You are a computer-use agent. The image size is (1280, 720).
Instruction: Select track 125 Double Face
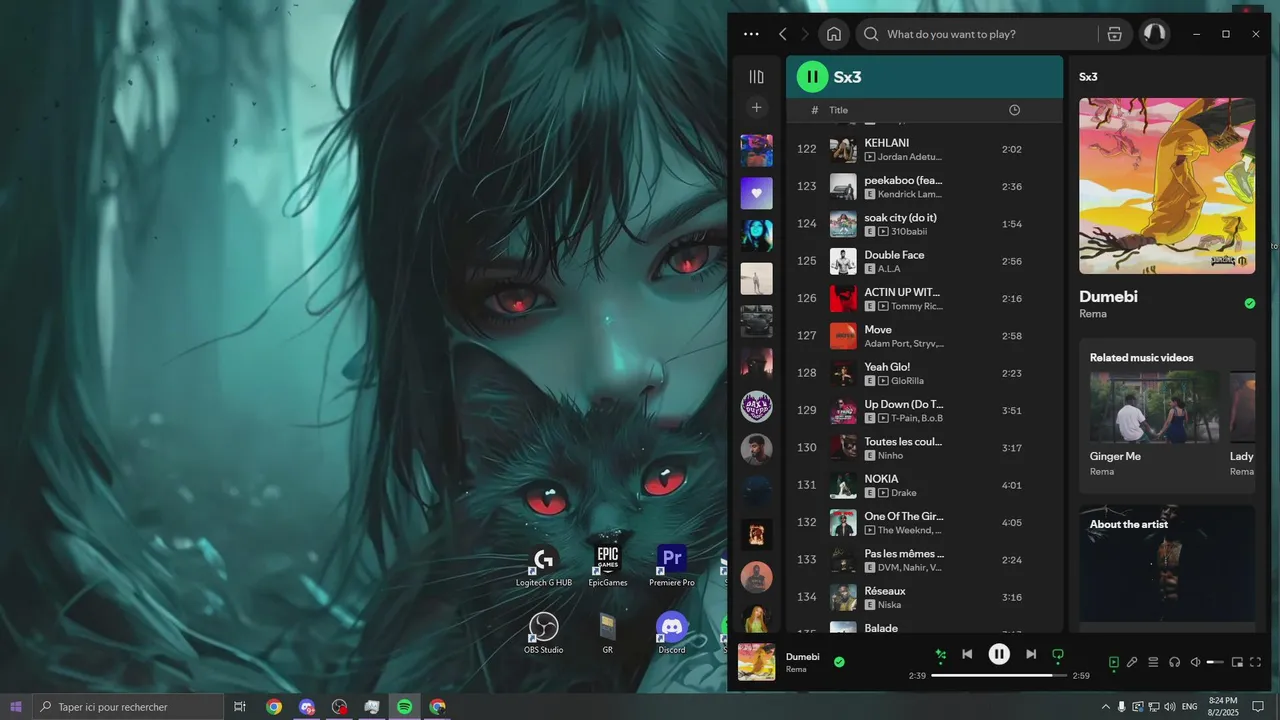coord(924,261)
